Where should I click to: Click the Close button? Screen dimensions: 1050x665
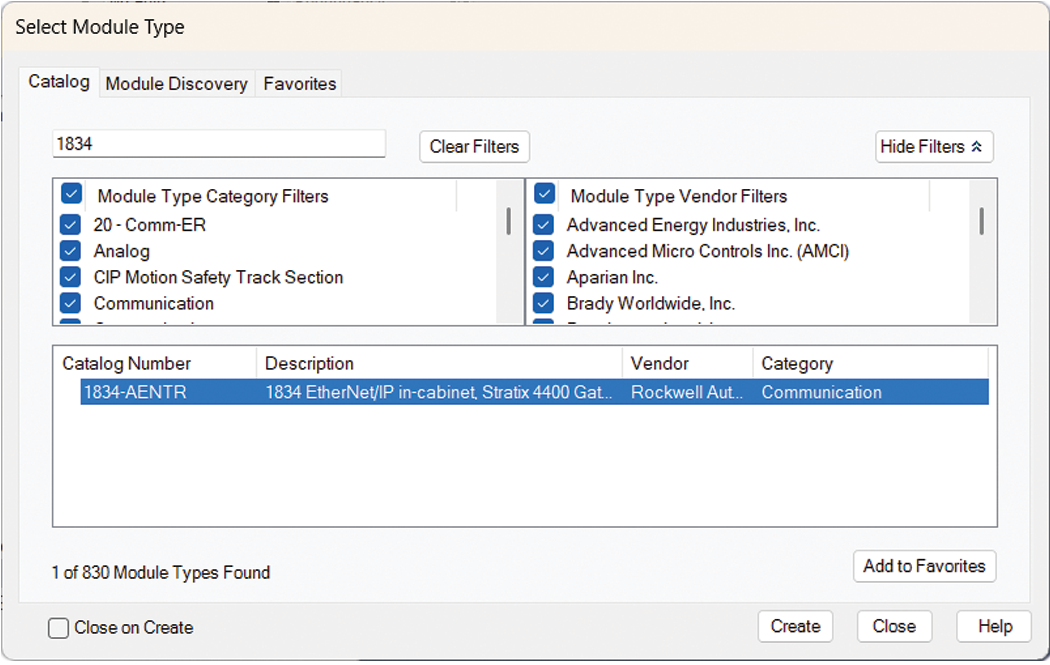[x=894, y=627]
